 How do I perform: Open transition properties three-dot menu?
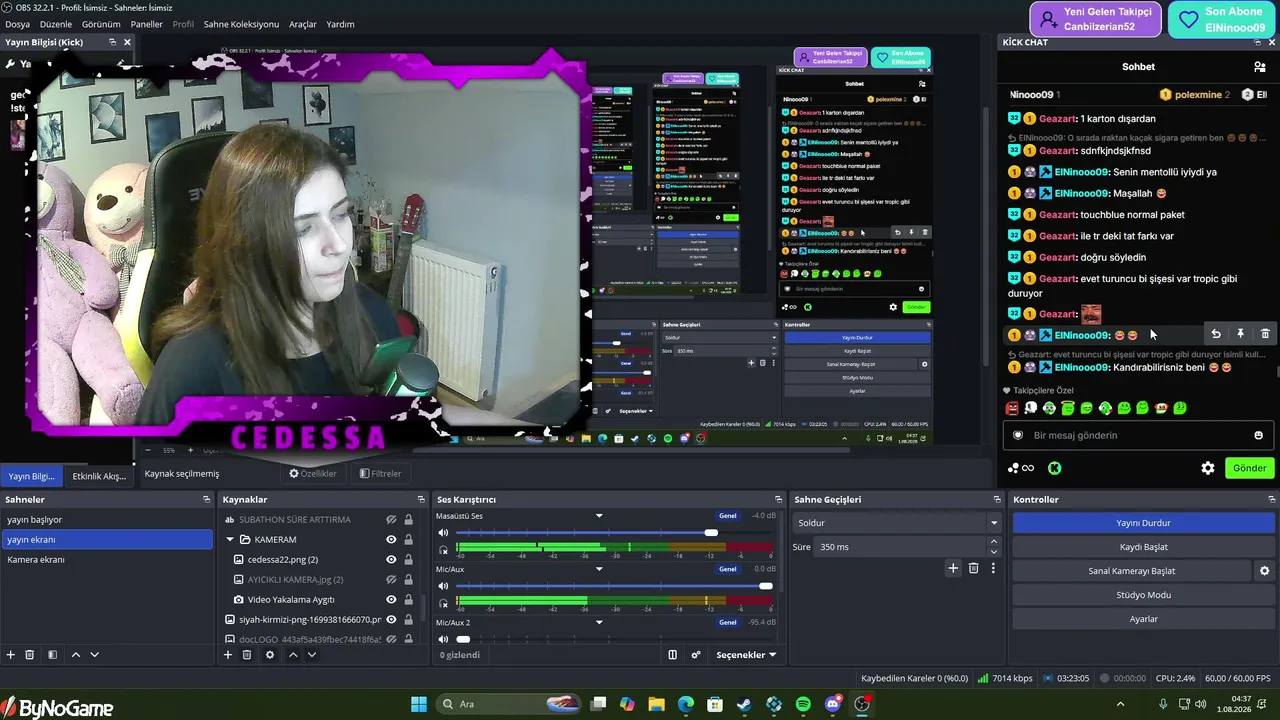(x=993, y=568)
